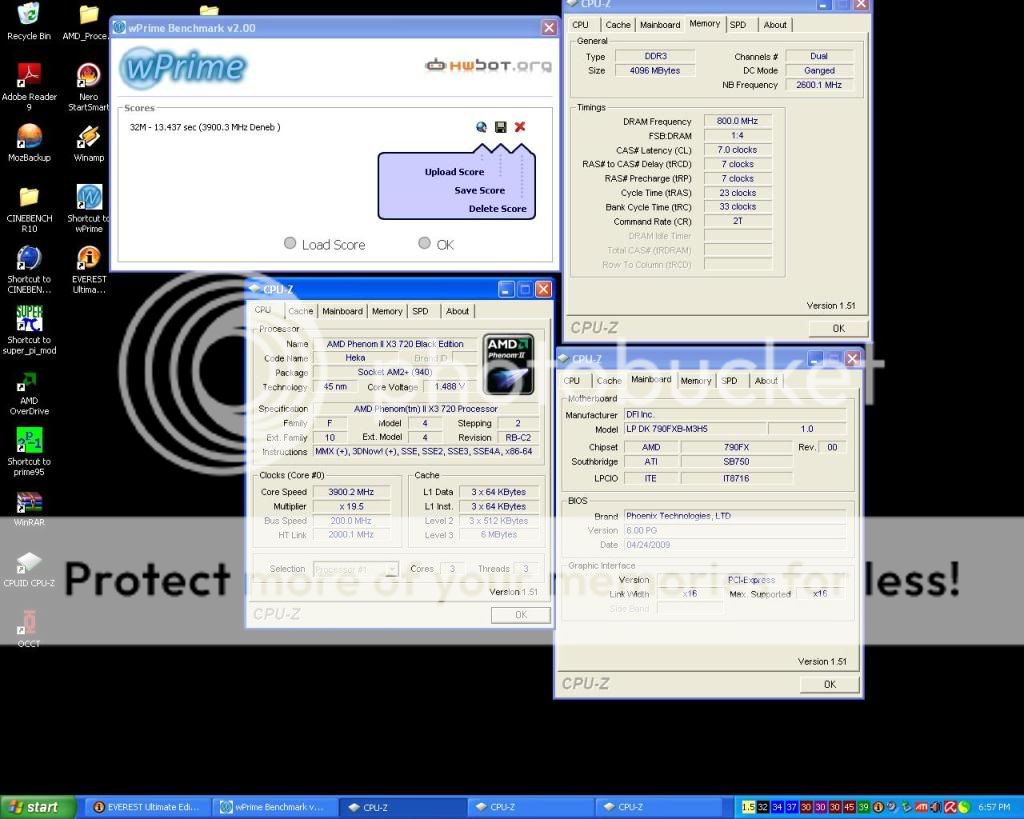1024x819 pixels.
Task: Click the memory size value "4096 MBytes"
Action: pyautogui.click(x=655, y=71)
